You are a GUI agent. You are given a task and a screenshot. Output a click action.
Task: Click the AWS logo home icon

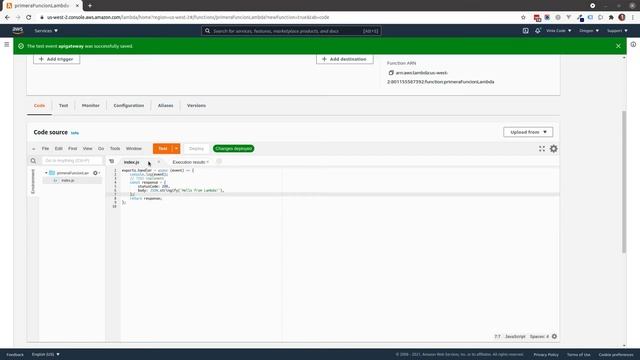[x=18, y=30]
